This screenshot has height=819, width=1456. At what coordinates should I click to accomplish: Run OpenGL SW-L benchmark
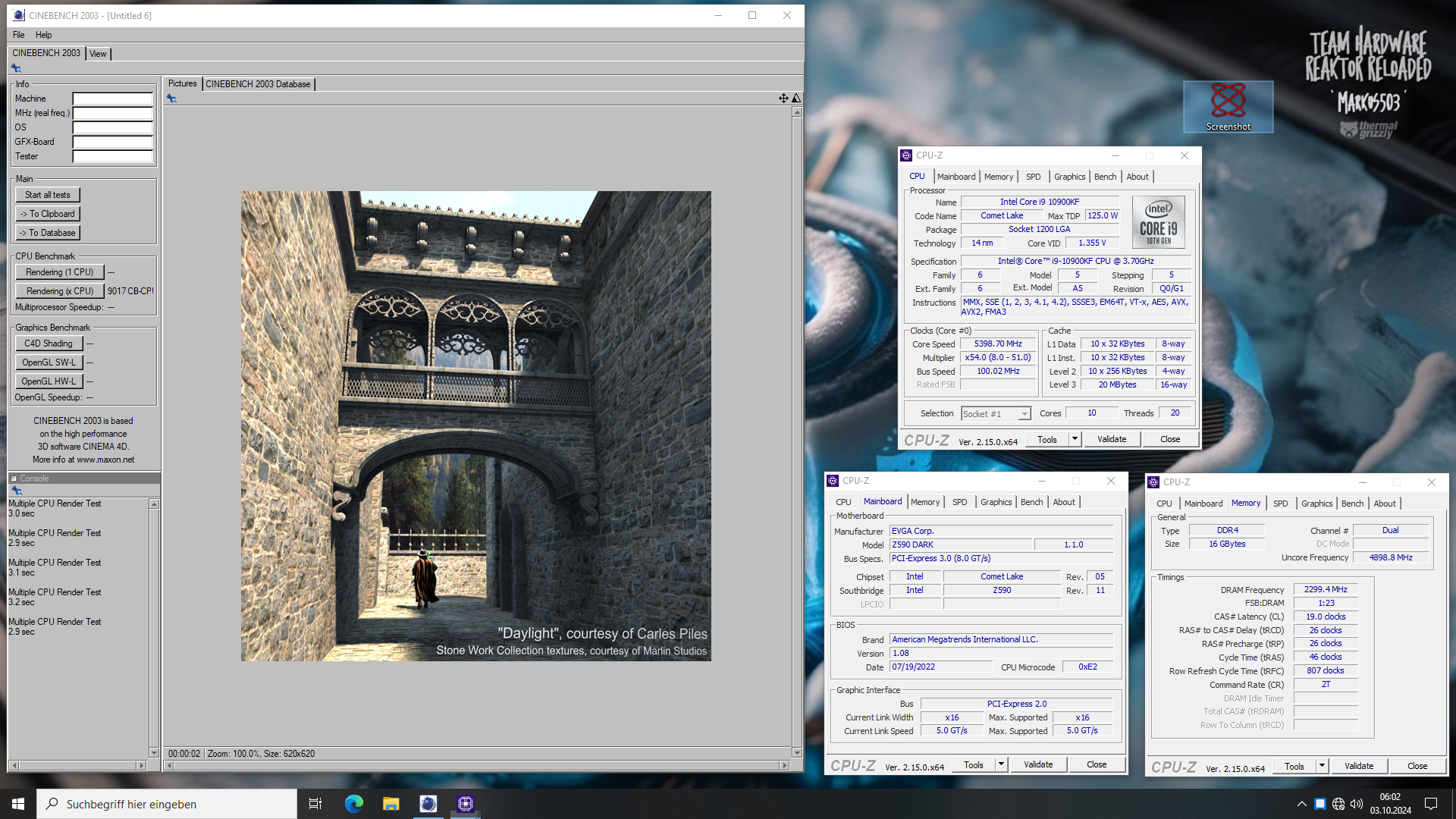pos(49,362)
